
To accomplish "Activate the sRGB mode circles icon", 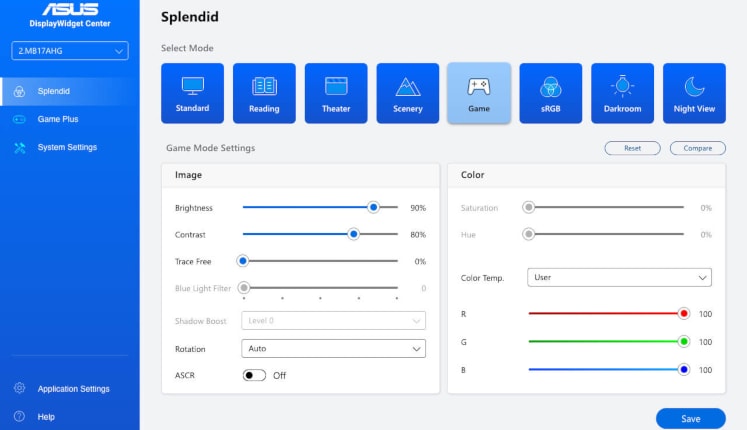I will [551, 87].
